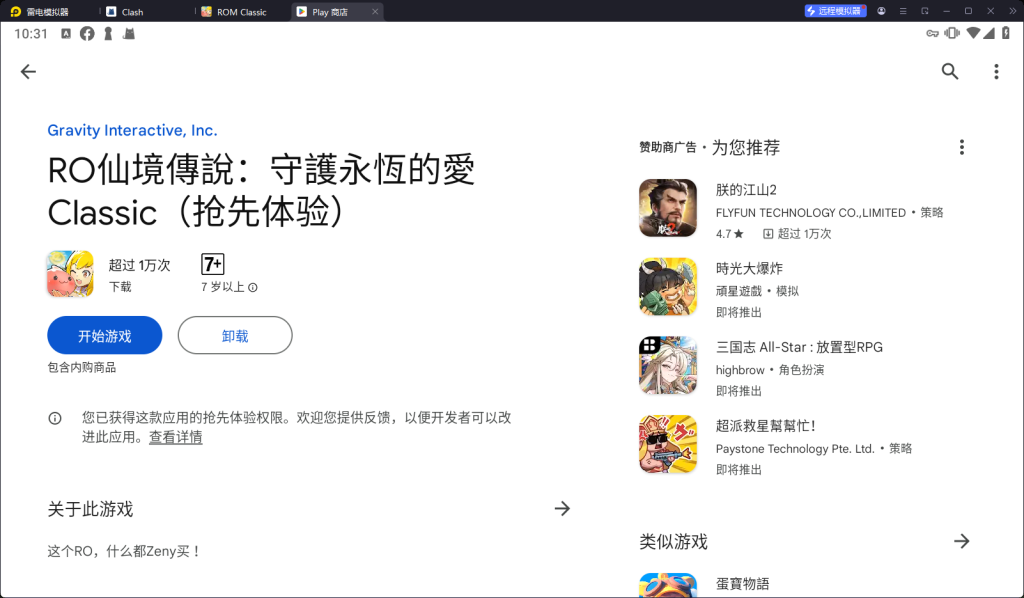Screen dimensions: 1024x598
Task: Tap the age rating info icon
Action: pos(253,287)
